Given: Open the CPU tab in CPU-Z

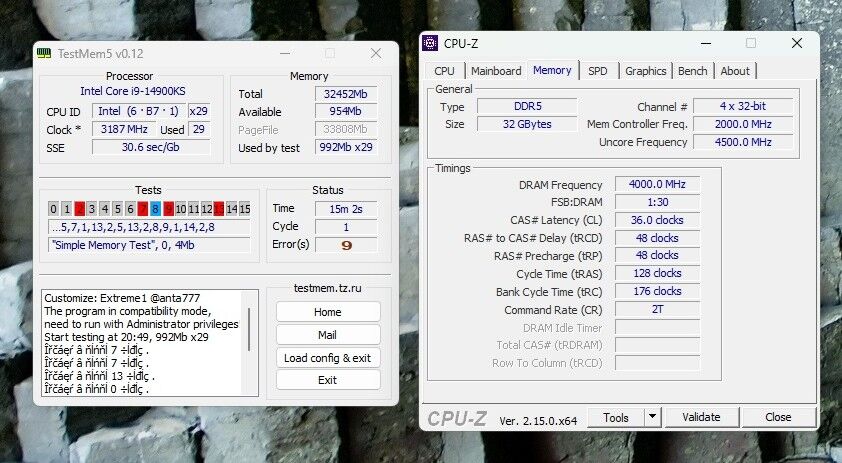Looking at the screenshot, I should coord(444,71).
